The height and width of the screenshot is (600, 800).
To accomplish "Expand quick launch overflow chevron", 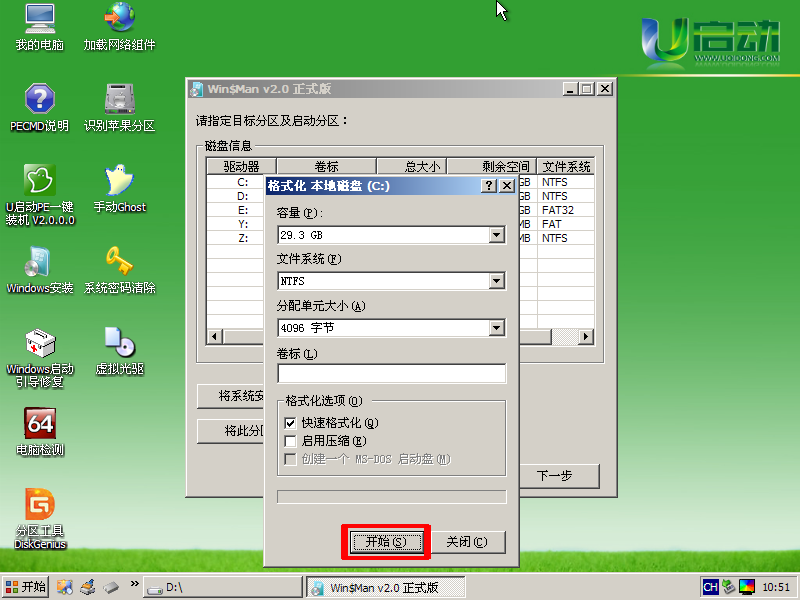I will (x=134, y=583).
